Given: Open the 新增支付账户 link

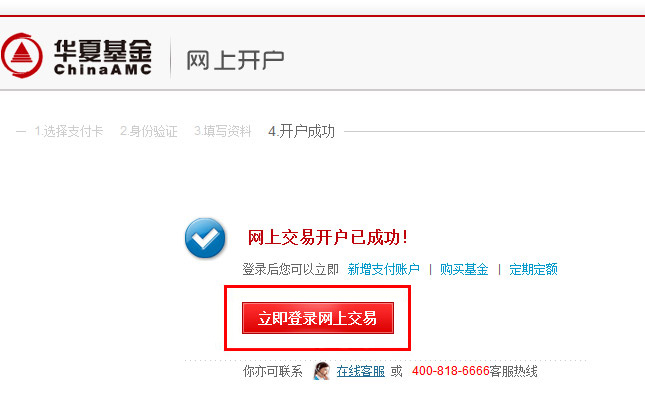Looking at the screenshot, I should coord(383,269).
